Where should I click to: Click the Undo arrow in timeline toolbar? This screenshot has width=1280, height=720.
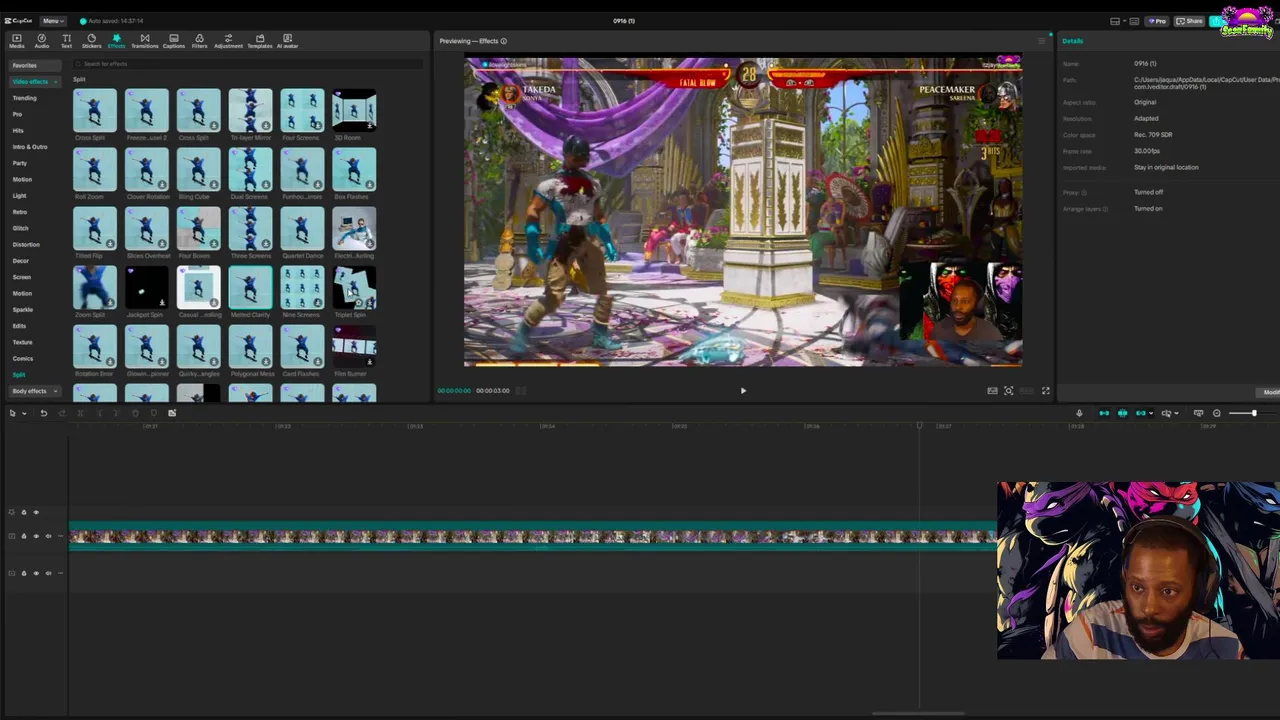coord(43,413)
